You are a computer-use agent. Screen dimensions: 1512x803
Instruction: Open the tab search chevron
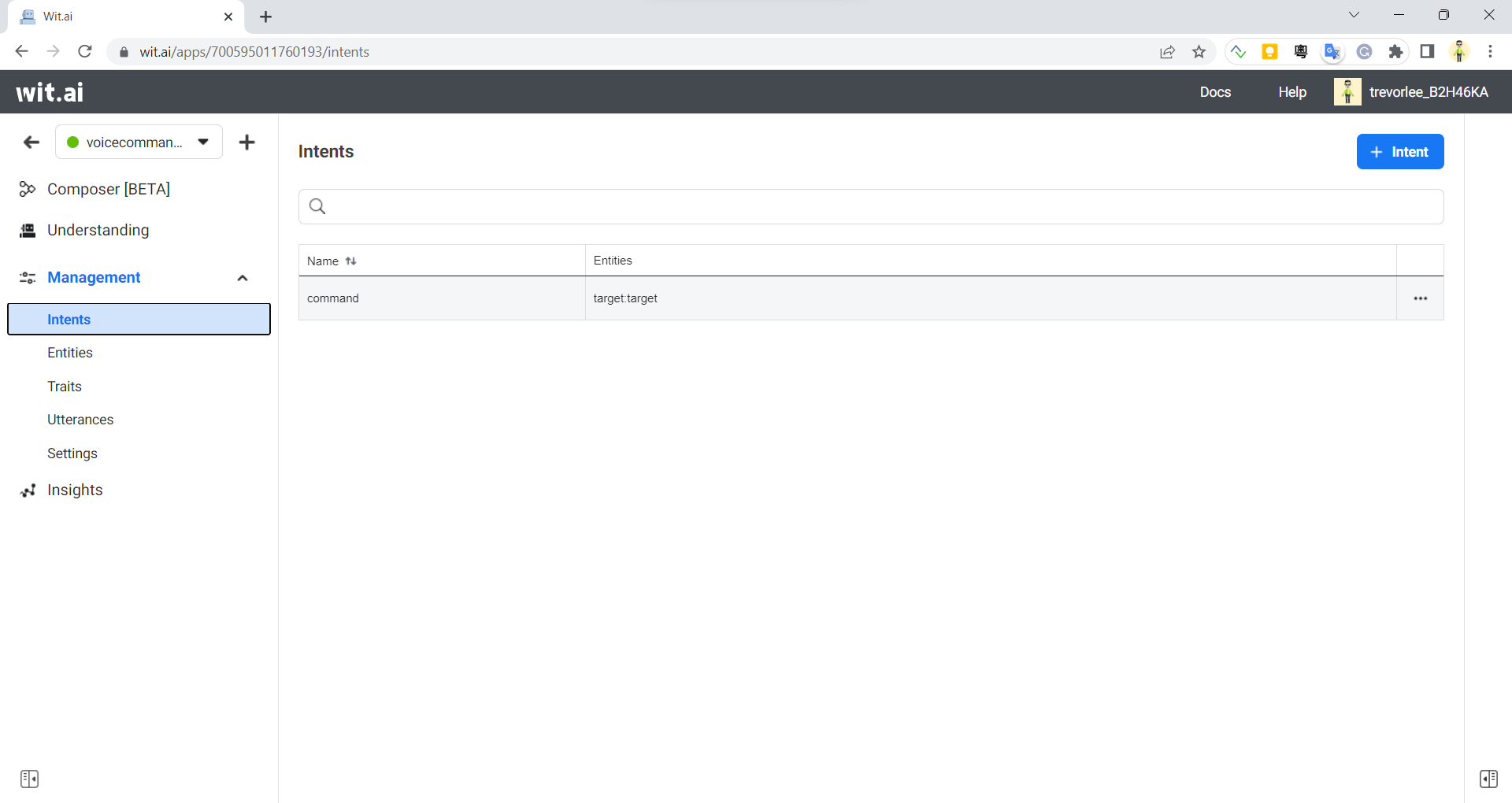[x=1354, y=15]
